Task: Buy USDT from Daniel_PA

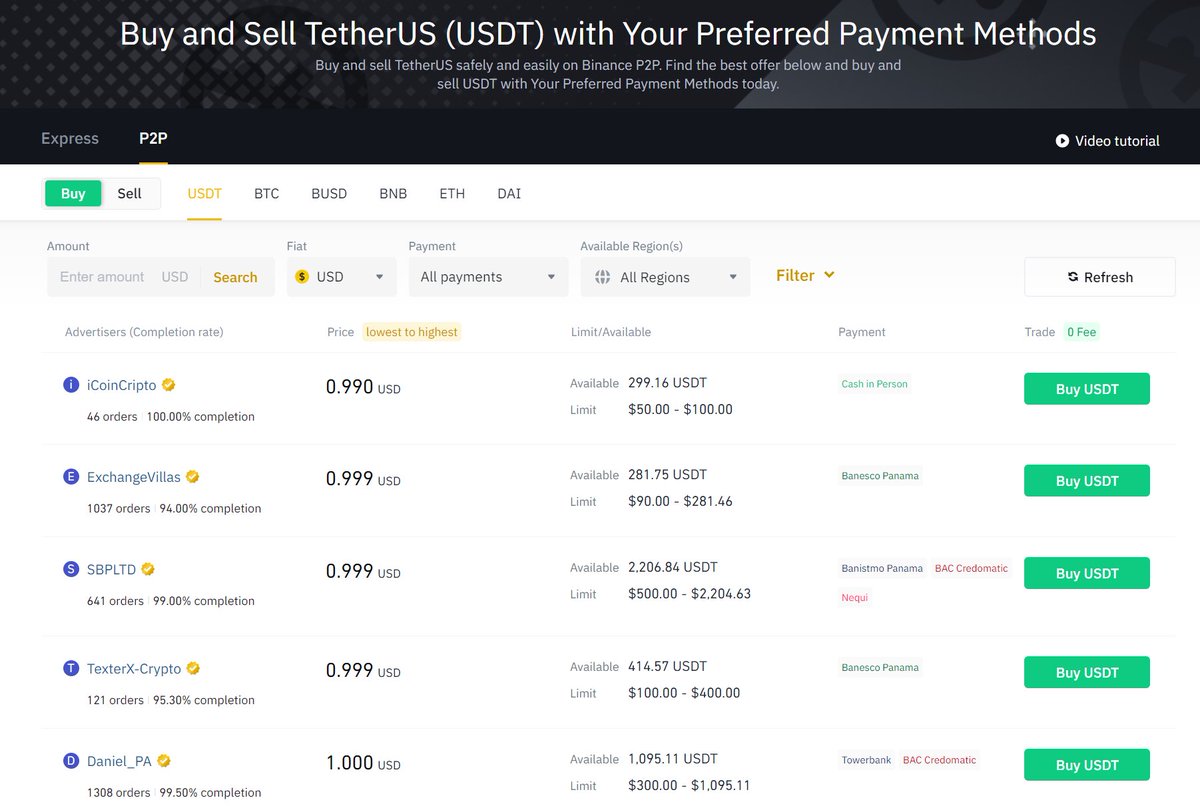Action: [x=1087, y=765]
